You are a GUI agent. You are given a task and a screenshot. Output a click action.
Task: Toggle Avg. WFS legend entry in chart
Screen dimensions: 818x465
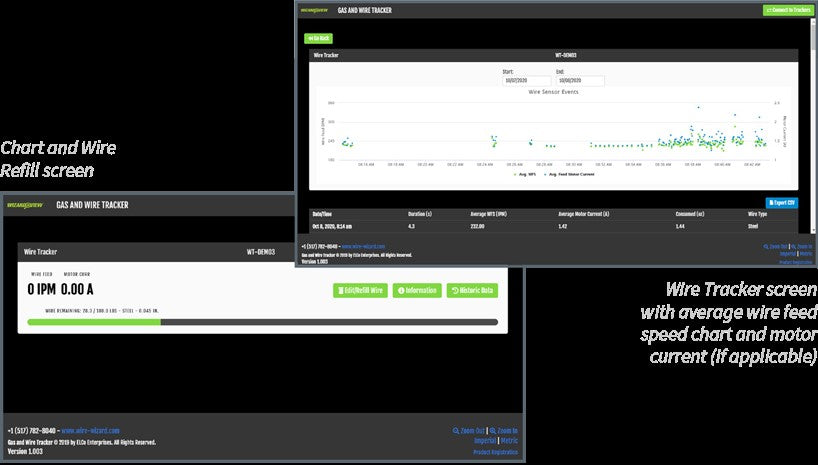525,174
